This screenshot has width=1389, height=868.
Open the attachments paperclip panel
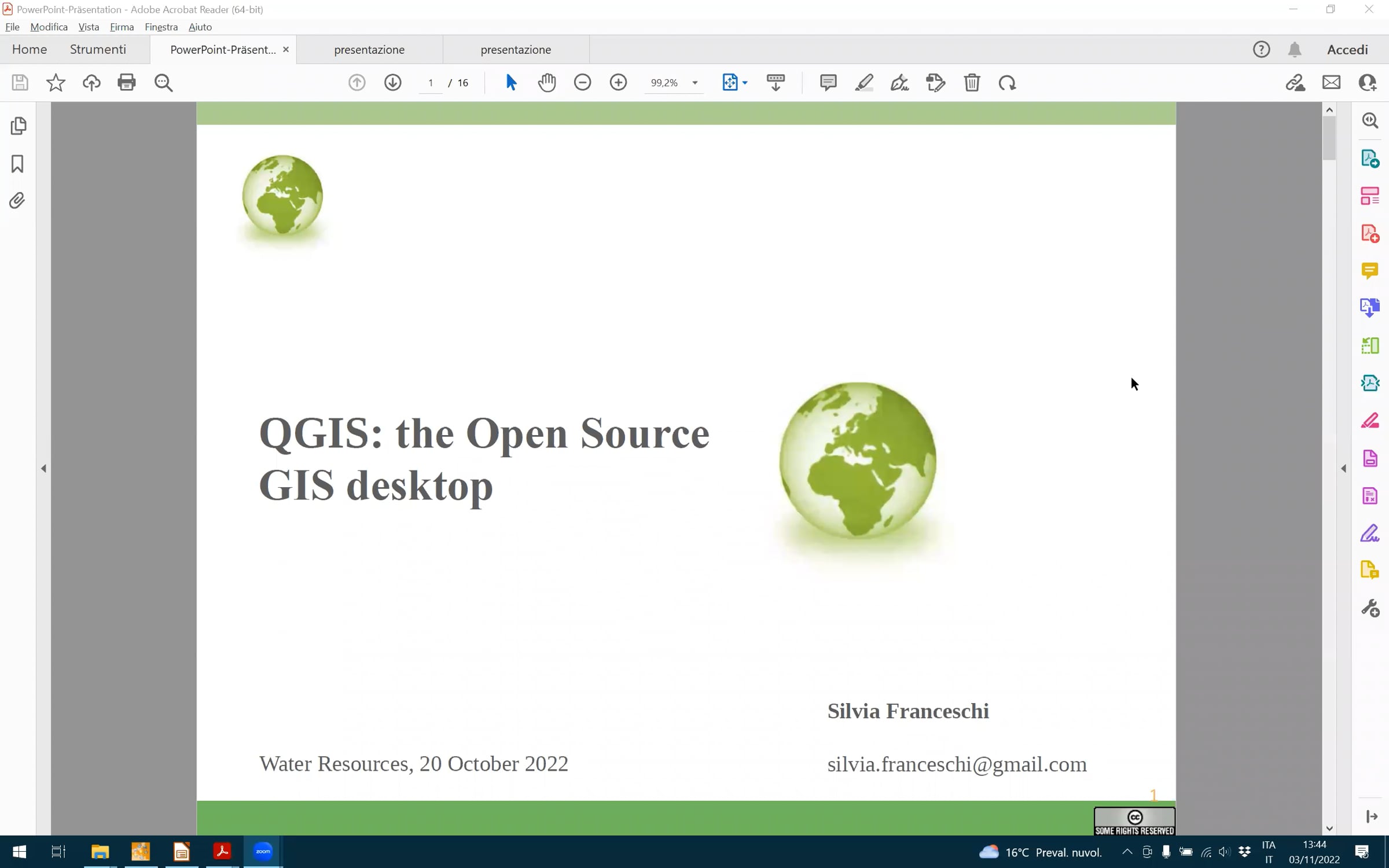click(x=17, y=201)
